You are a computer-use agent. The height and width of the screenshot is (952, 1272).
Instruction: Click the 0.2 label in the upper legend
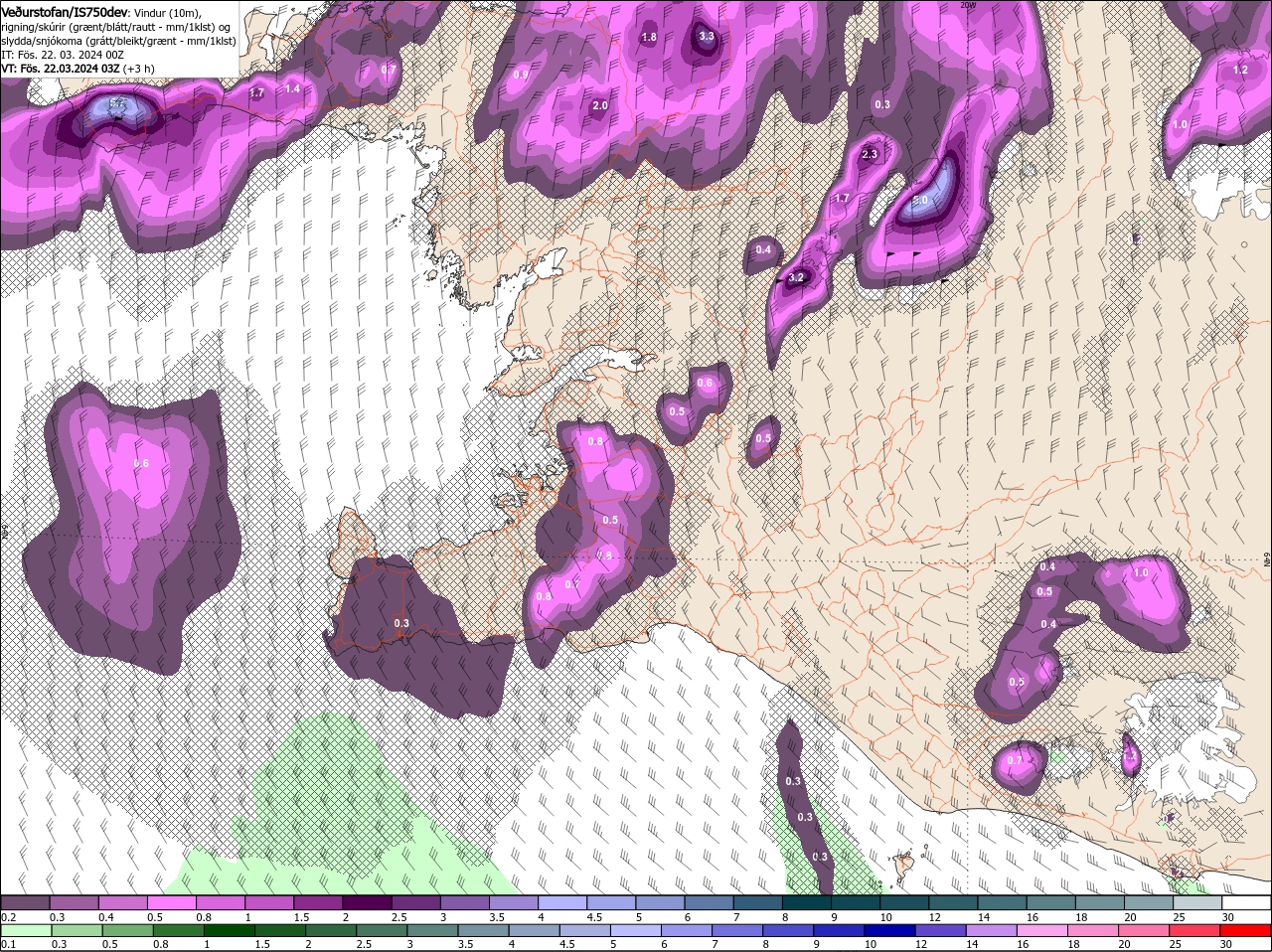click(9, 916)
